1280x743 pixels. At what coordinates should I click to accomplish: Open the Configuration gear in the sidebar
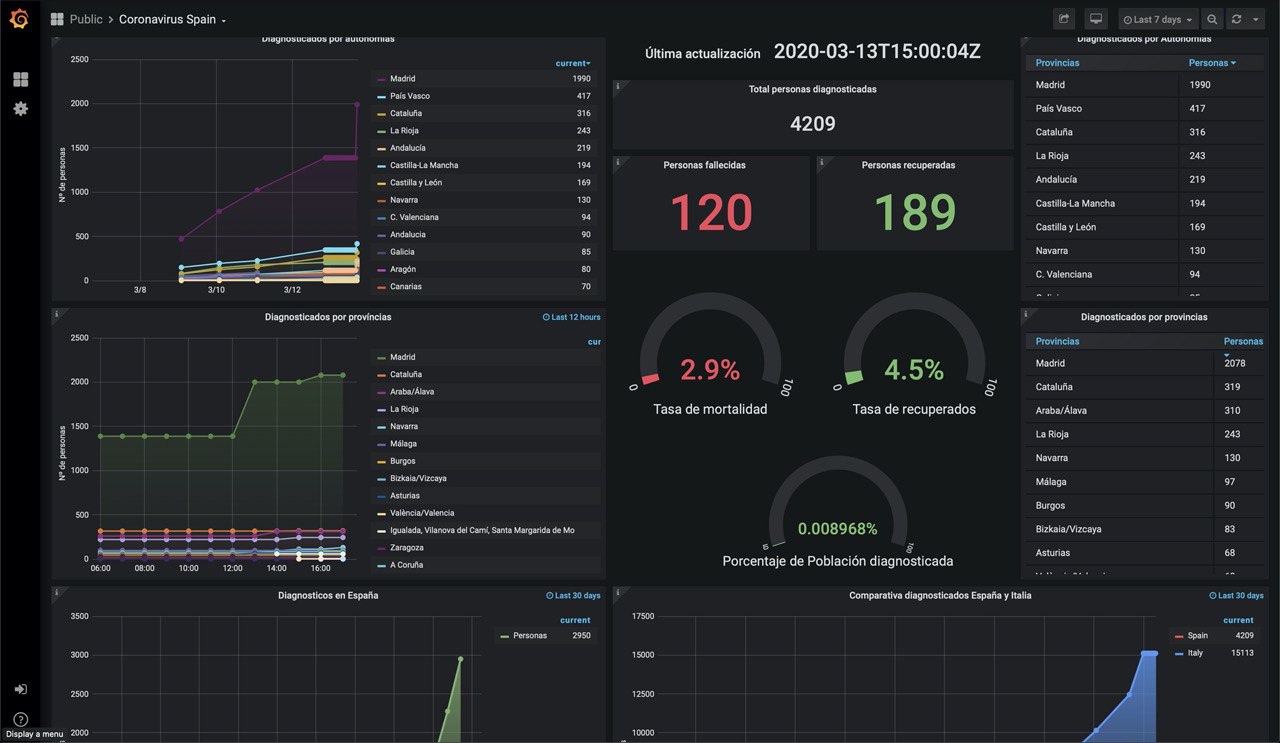[x=20, y=108]
